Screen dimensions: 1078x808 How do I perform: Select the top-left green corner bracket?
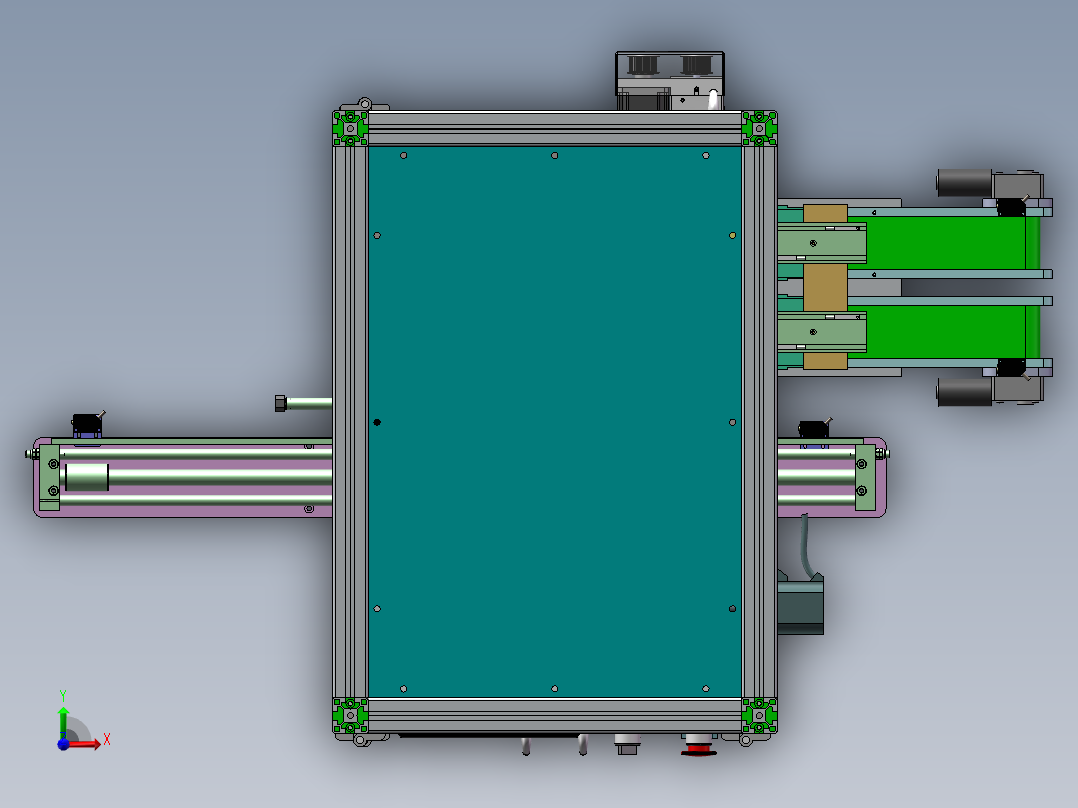coord(351,128)
